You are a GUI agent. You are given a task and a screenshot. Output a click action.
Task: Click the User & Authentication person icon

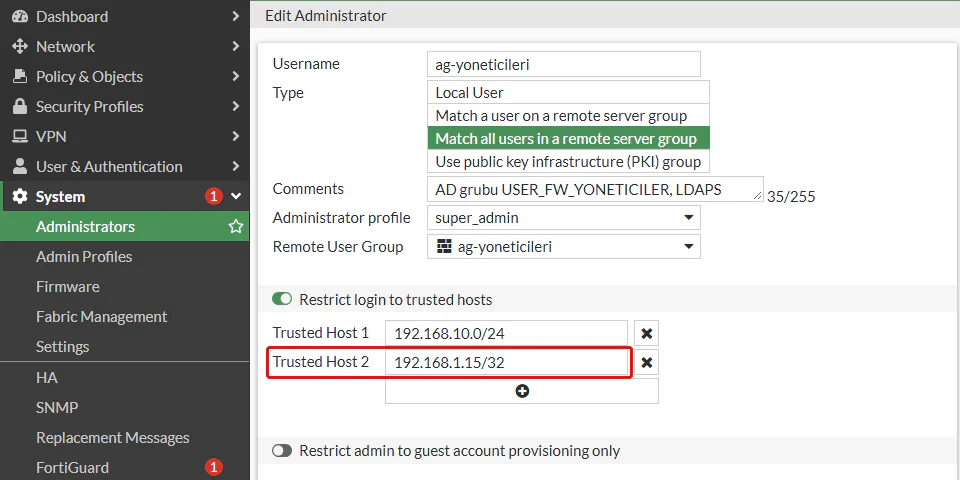coord(20,167)
